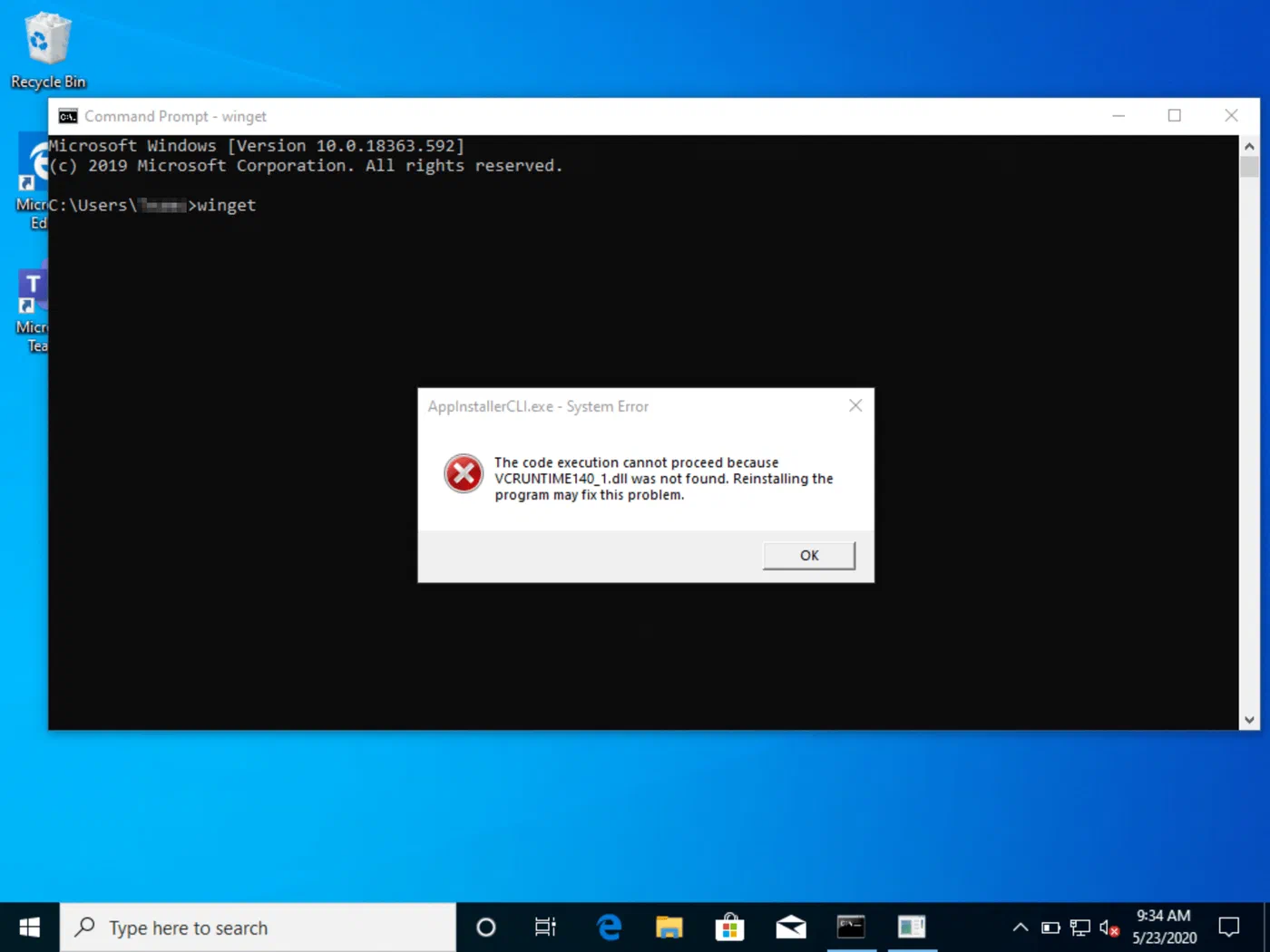Select the Microsoft Edge desktop shortcut
The image size is (1270, 952).
click(x=32, y=181)
